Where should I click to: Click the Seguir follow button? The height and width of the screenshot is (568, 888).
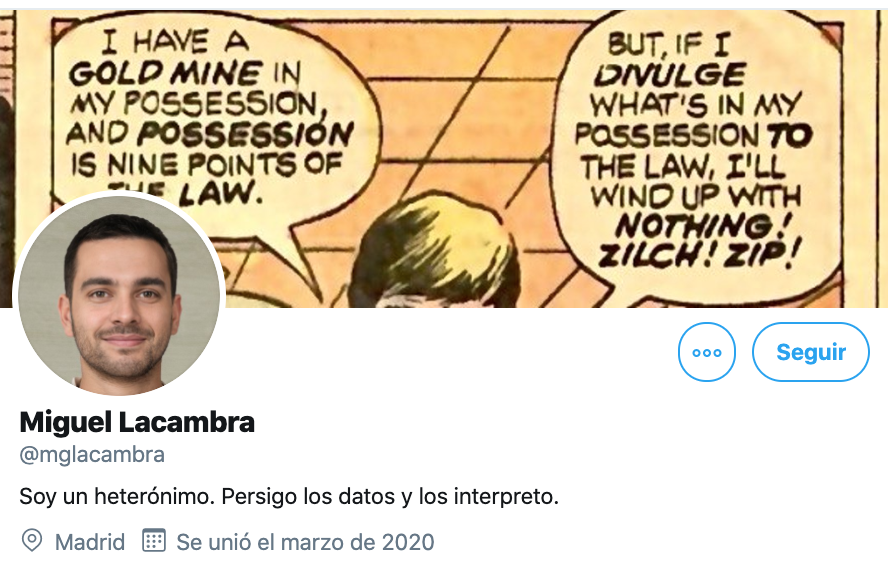pos(810,352)
